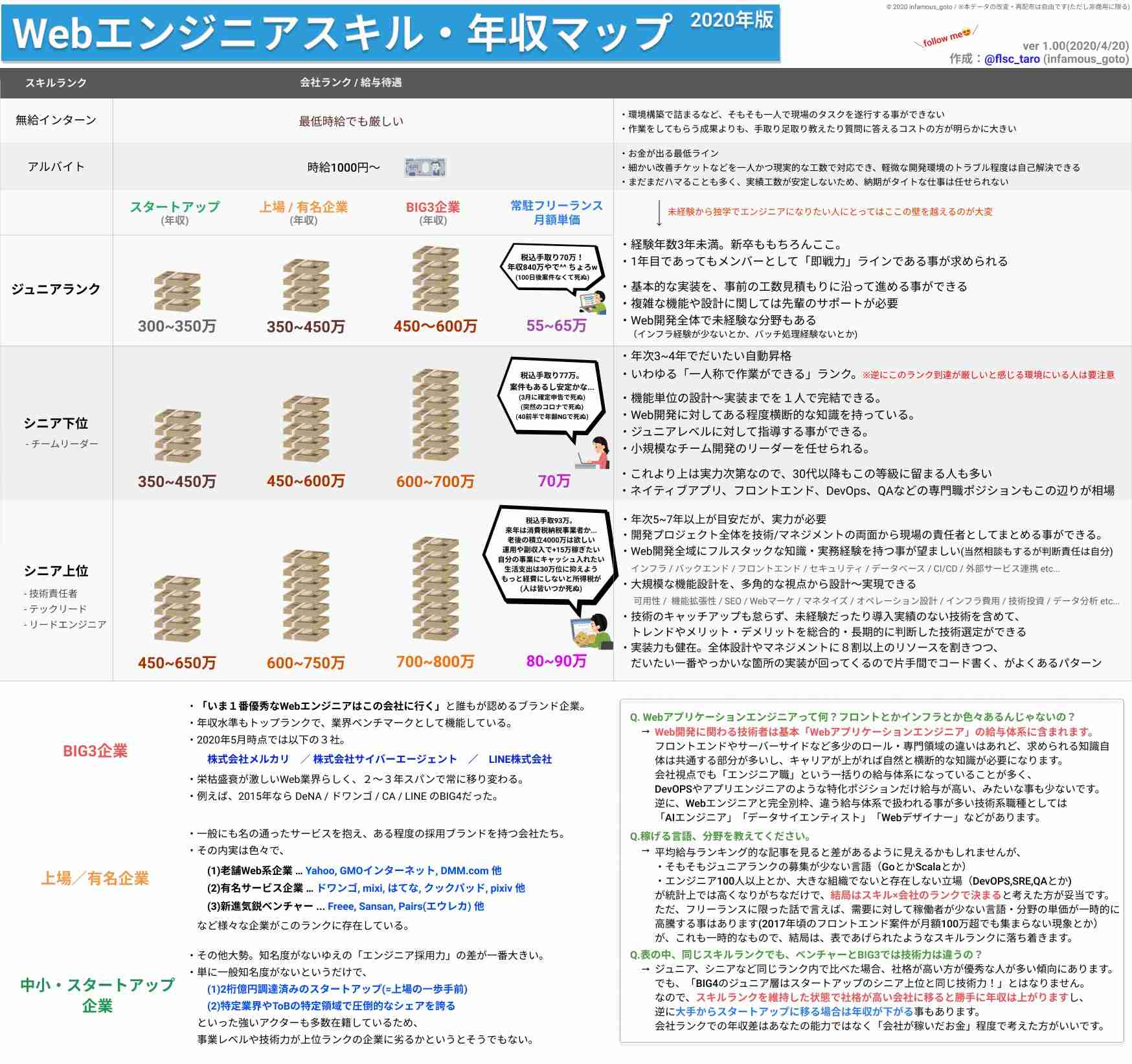Click the LINE株式会社 link
The image size is (1132, 1064).
click(x=519, y=760)
